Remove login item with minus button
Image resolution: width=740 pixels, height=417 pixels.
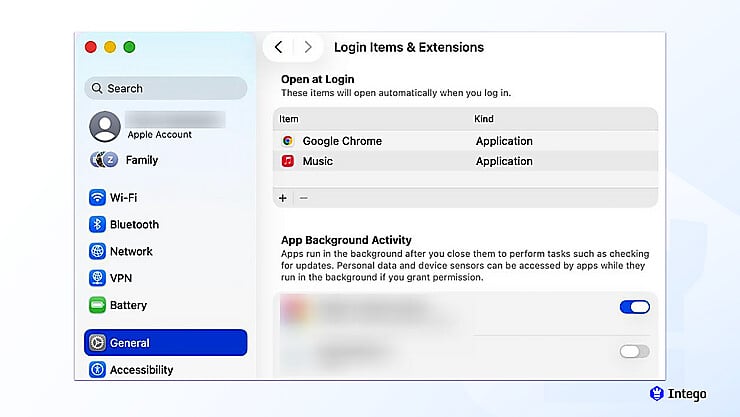(303, 198)
